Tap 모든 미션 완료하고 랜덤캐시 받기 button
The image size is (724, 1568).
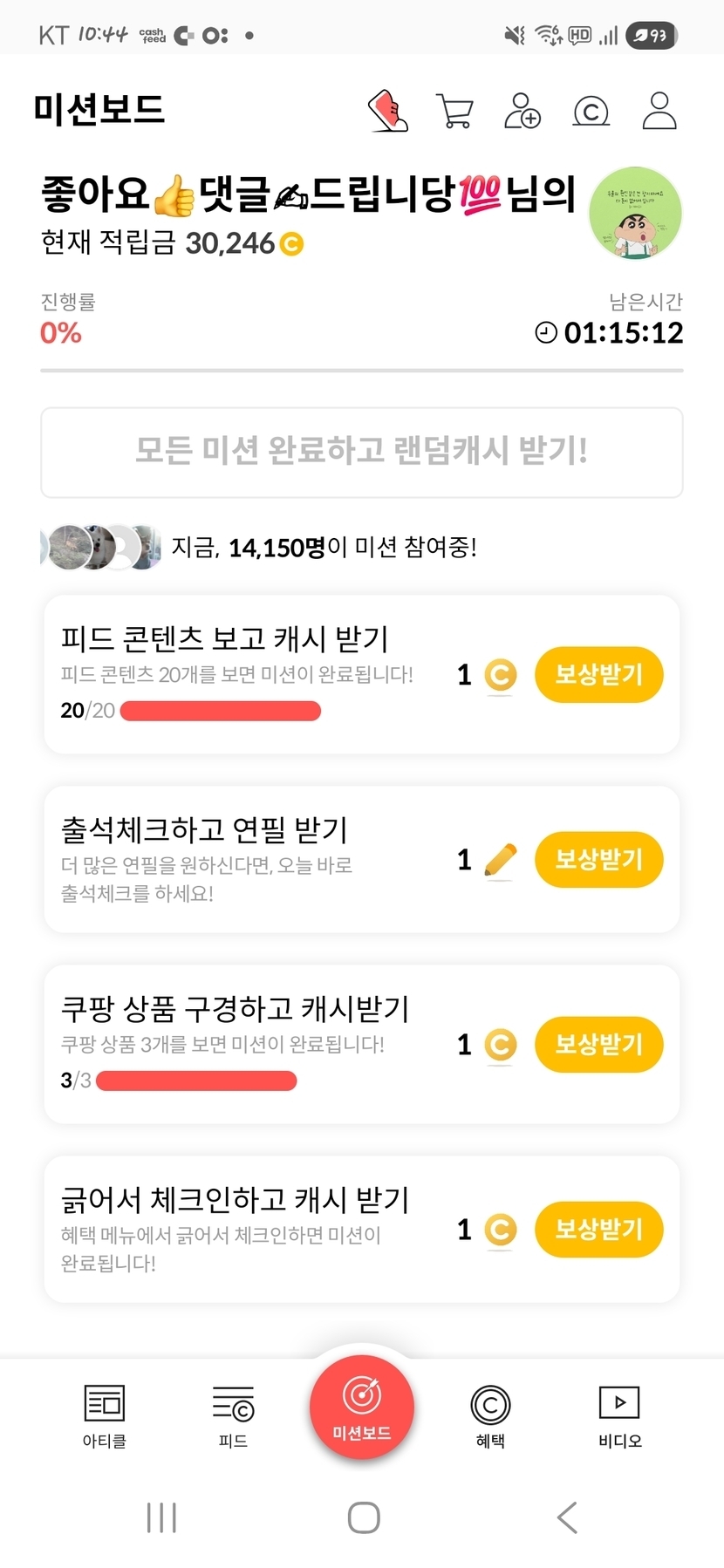point(361,452)
